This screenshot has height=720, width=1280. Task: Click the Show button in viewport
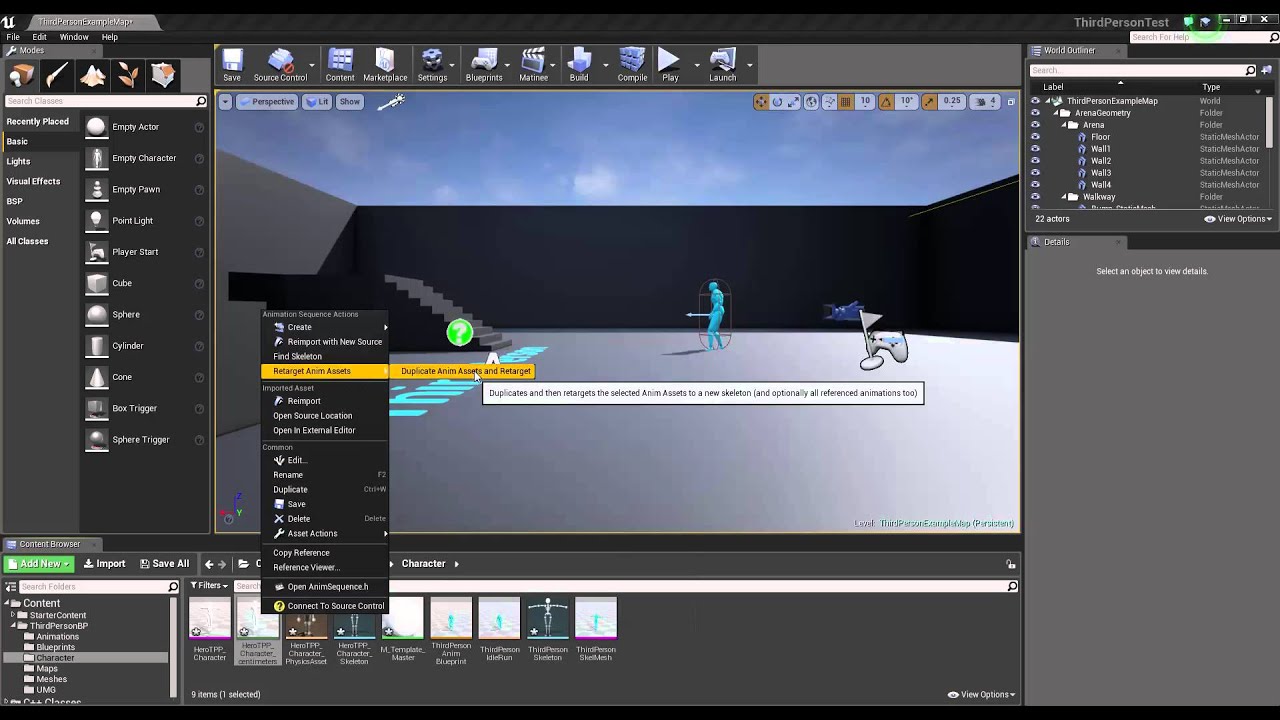(349, 101)
